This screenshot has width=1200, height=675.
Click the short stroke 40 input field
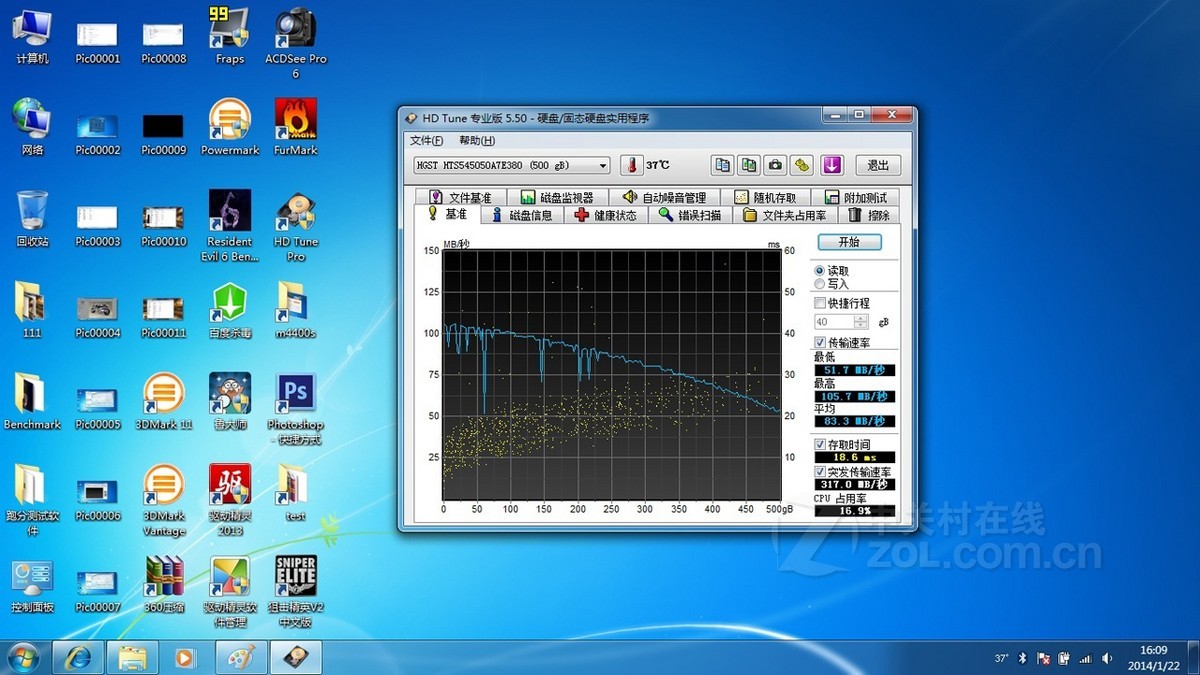tap(834, 322)
